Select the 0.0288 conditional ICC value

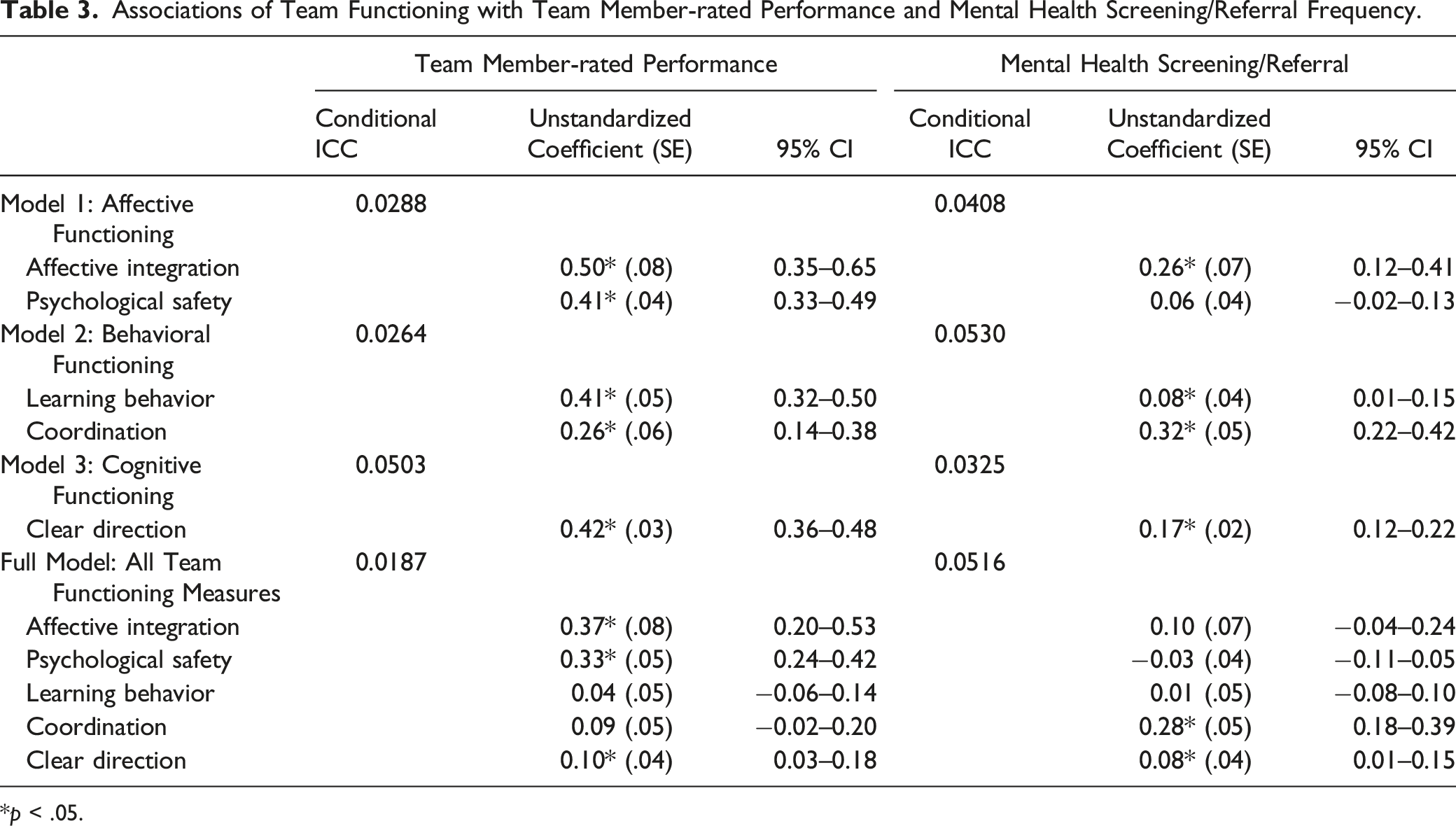point(391,204)
